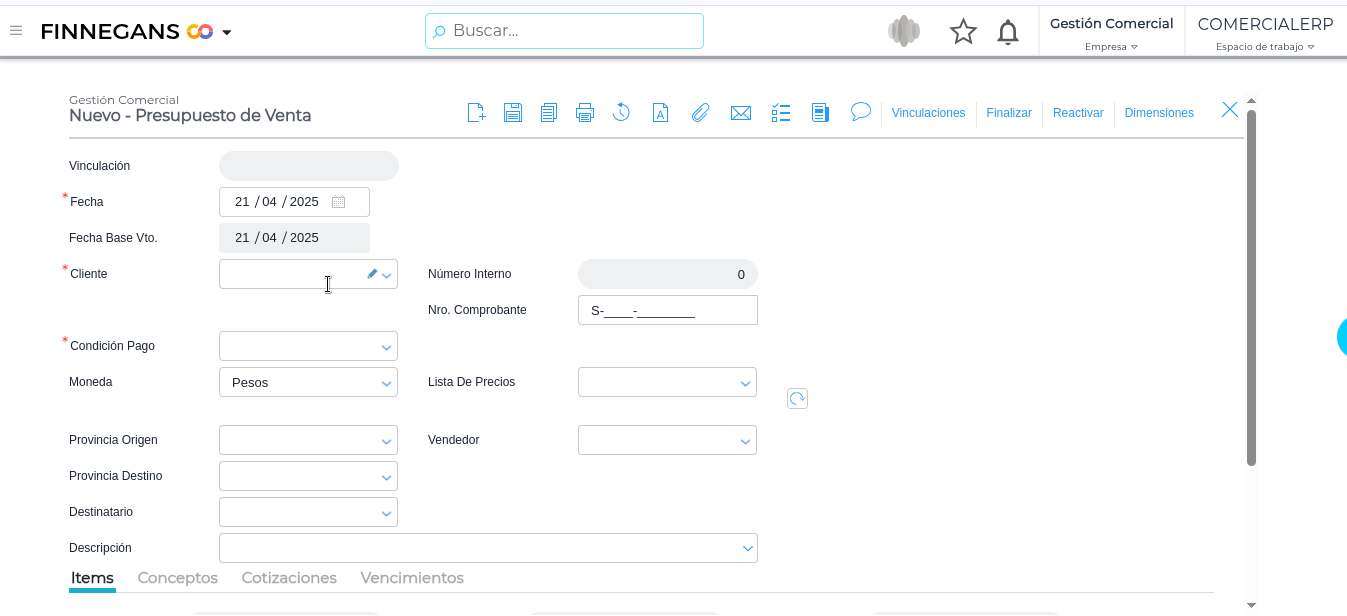This screenshot has height=616, width=1347.
Task: Click the Vinculaciones link
Action: [x=928, y=113]
